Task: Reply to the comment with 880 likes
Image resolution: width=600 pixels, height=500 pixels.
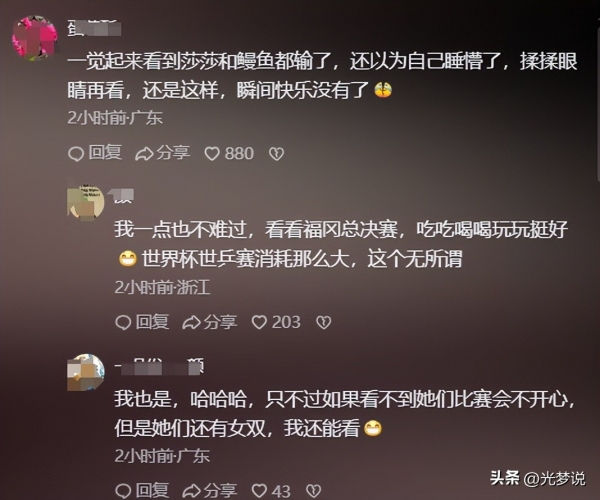Action: click(95, 153)
